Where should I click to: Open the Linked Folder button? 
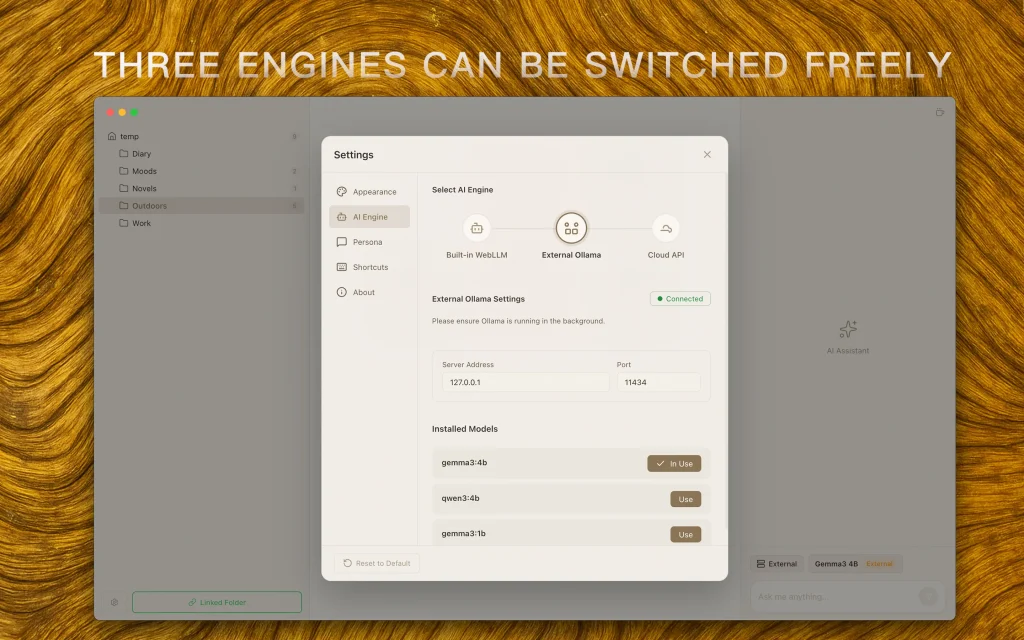pos(216,601)
